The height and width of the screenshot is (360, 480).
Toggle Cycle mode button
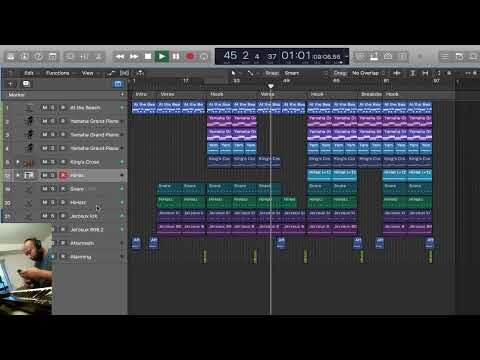click(x=204, y=57)
